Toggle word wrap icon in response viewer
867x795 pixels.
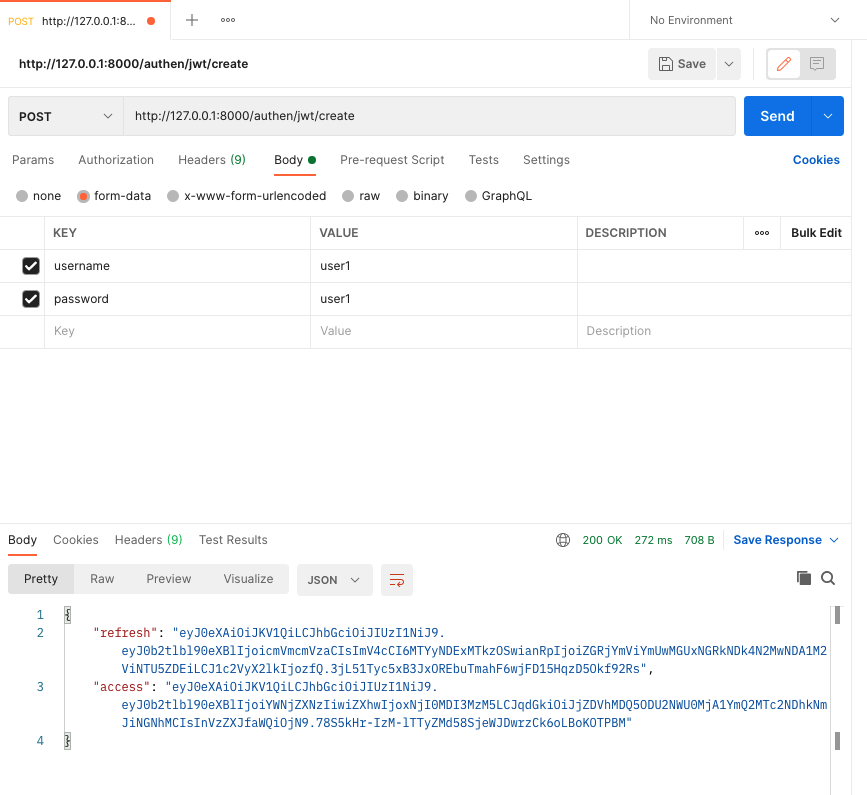pyautogui.click(x=397, y=580)
